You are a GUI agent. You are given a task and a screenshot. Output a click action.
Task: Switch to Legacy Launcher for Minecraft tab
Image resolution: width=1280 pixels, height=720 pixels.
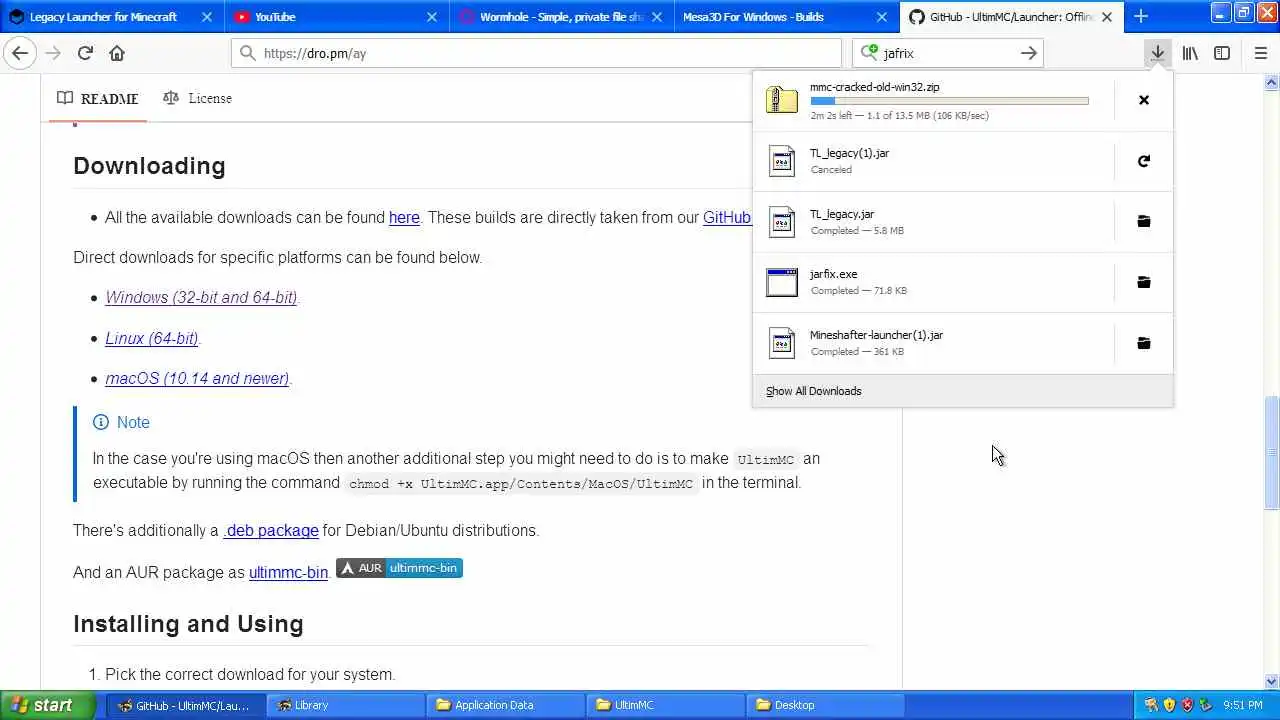[112, 17]
